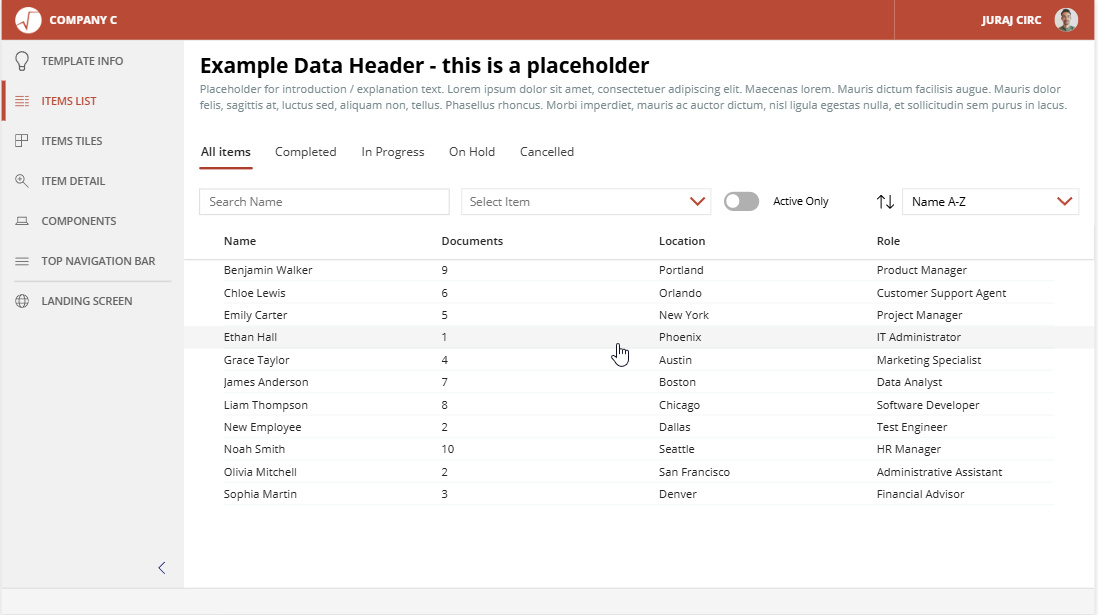Click the Items List sidebar icon
Viewport: 1098px width, 615px height.
pyautogui.click(x=22, y=101)
